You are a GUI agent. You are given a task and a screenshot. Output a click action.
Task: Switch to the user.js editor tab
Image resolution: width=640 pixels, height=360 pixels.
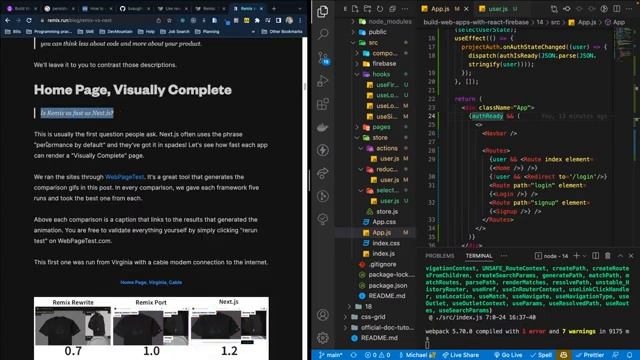[x=498, y=9]
